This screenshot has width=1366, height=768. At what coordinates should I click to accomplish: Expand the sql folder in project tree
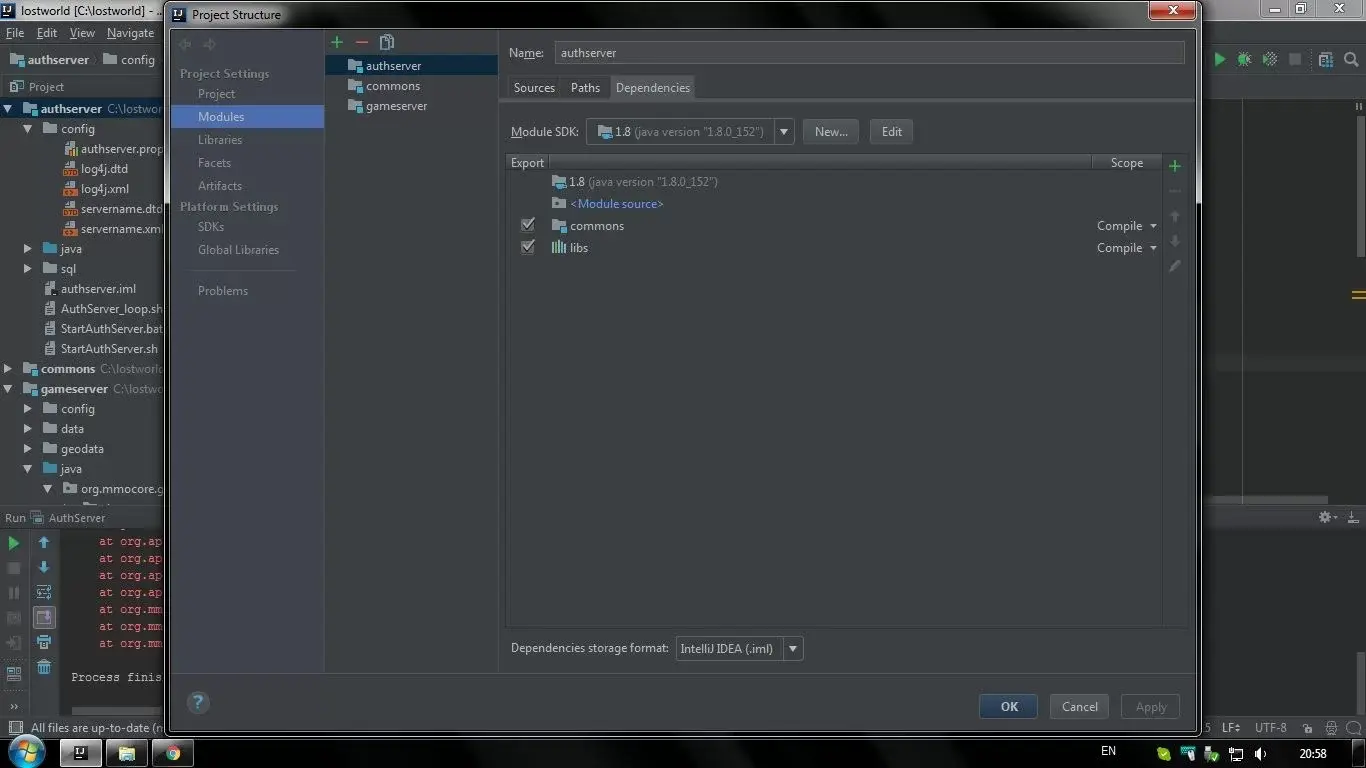click(x=28, y=269)
